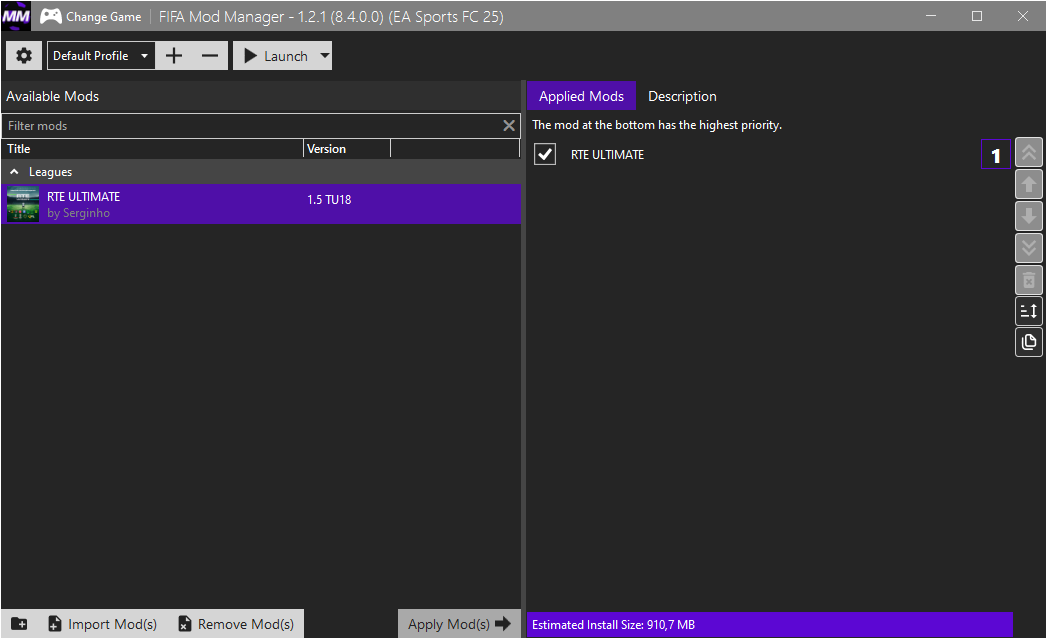1047x639 pixels.
Task: Click Apply Mod(s) button
Action: pos(459,624)
